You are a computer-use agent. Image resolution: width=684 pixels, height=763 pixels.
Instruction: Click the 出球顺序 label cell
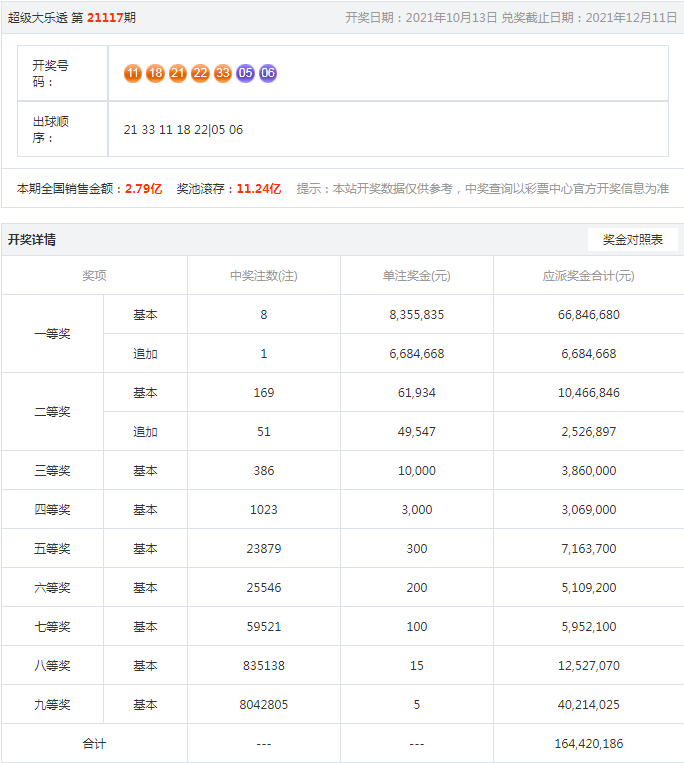pyautogui.click(x=62, y=129)
